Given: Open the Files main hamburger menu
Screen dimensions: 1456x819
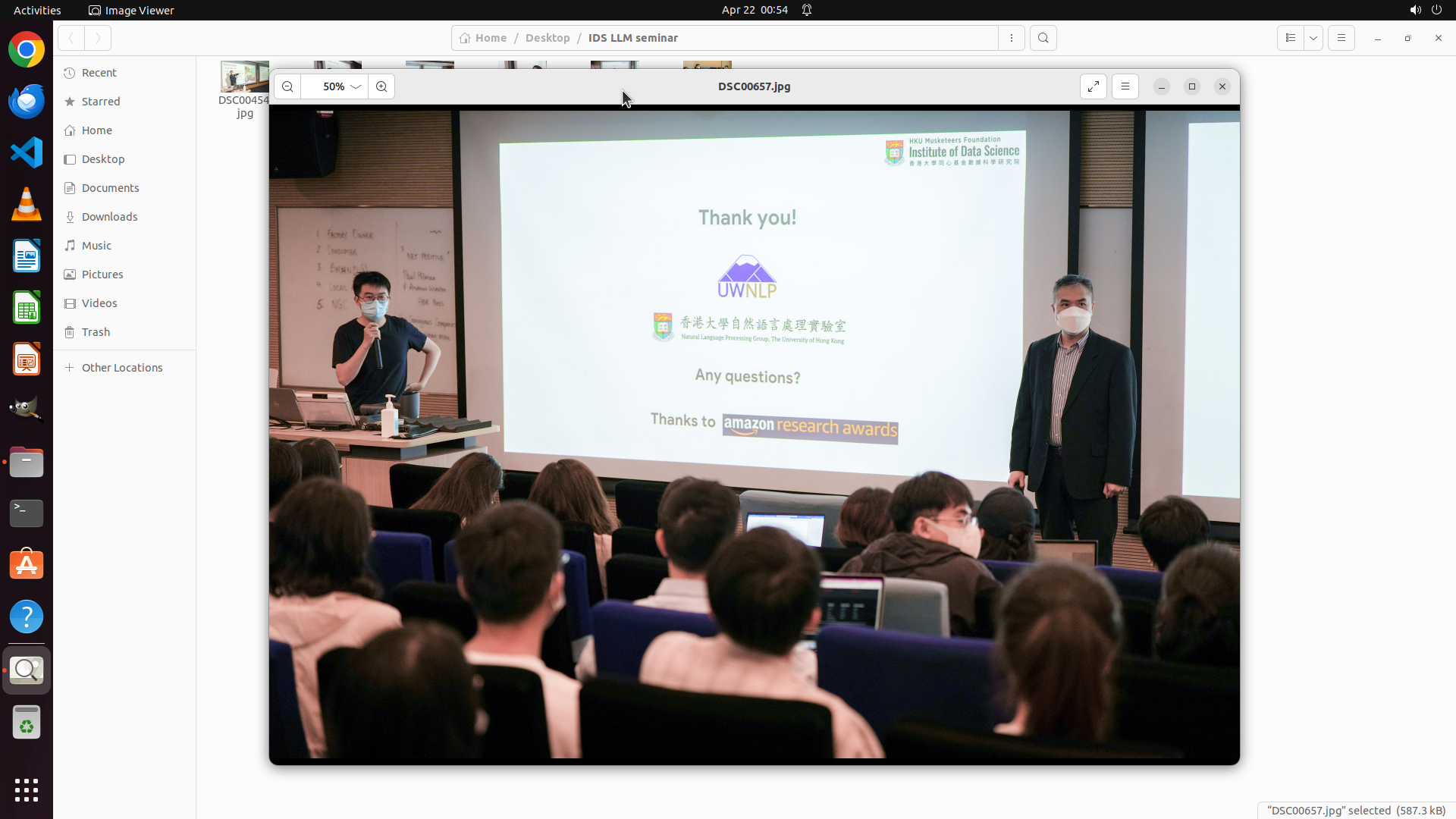Looking at the screenshot, I should pos(1341,38).
